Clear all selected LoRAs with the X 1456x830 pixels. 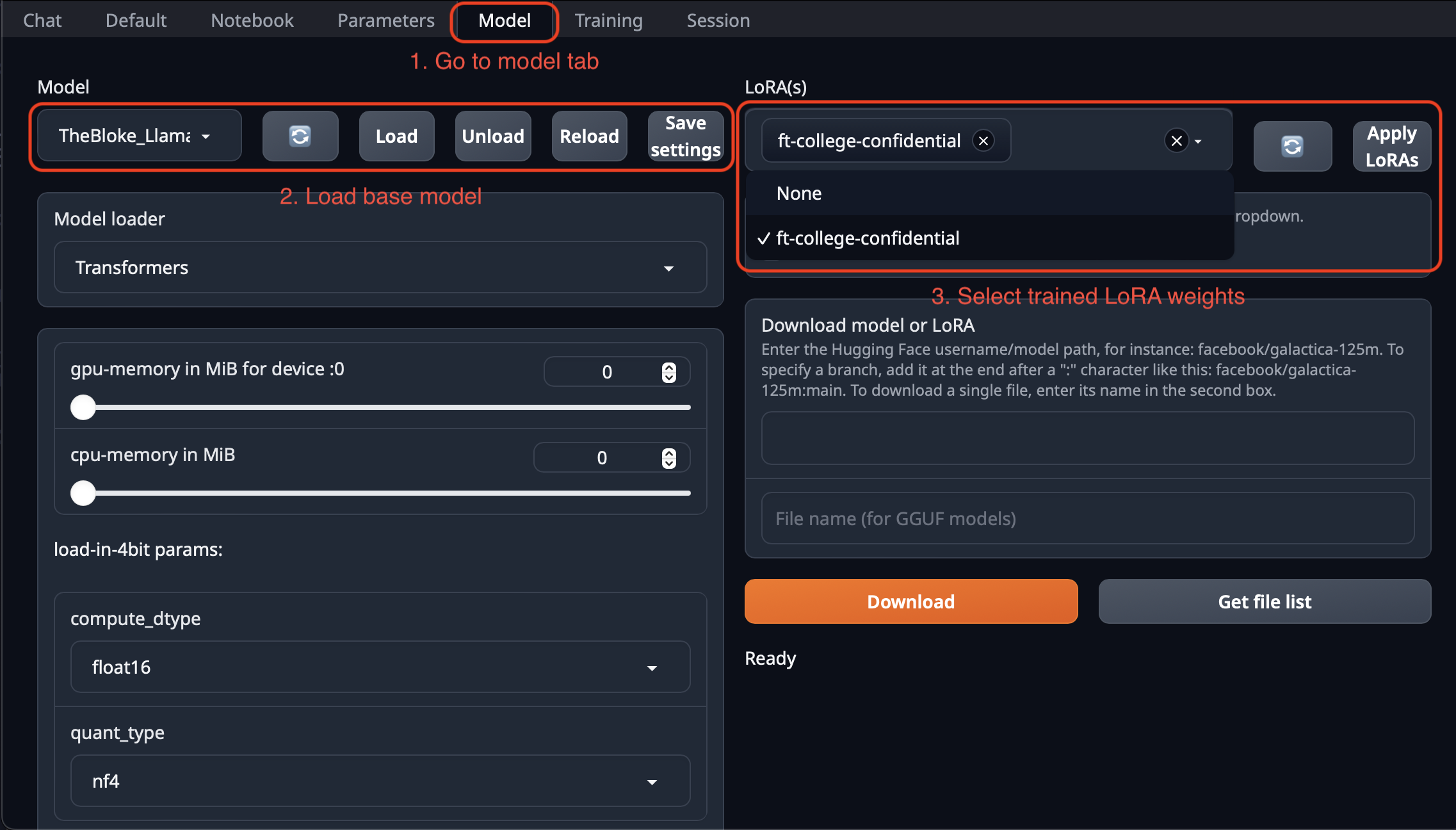coord(1176,141)
